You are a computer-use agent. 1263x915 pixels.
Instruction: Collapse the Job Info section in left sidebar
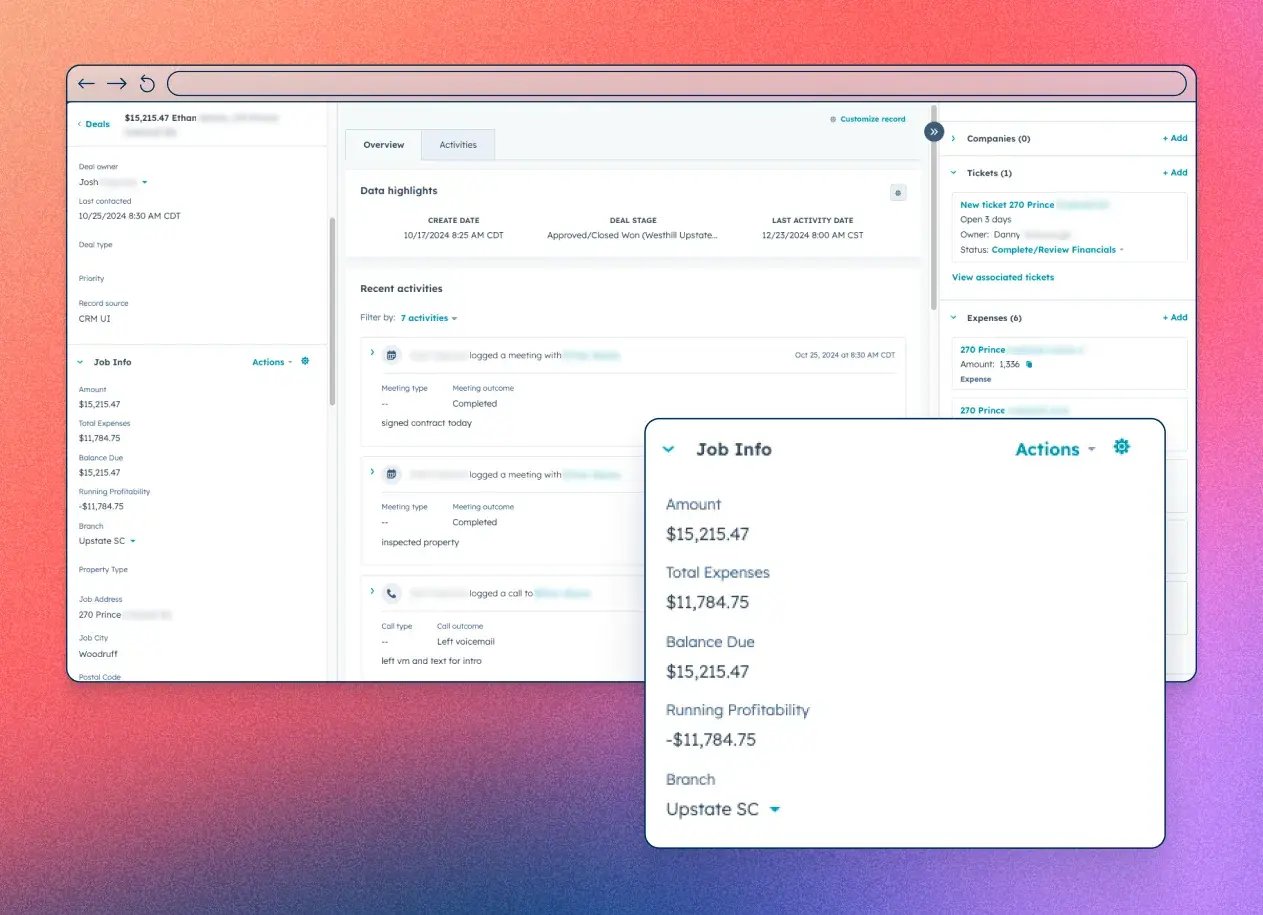81,362
